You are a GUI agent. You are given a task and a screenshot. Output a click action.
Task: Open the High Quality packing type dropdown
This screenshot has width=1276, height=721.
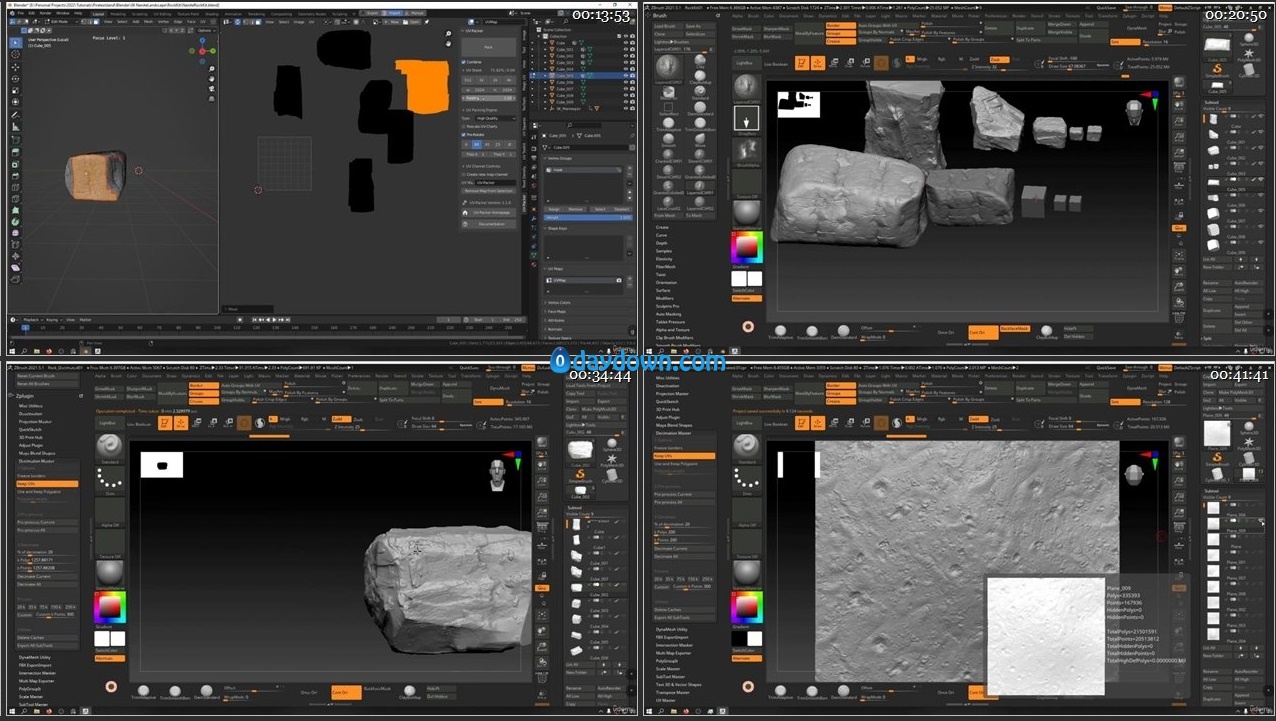pyautogui.click(x=494, y=118)
